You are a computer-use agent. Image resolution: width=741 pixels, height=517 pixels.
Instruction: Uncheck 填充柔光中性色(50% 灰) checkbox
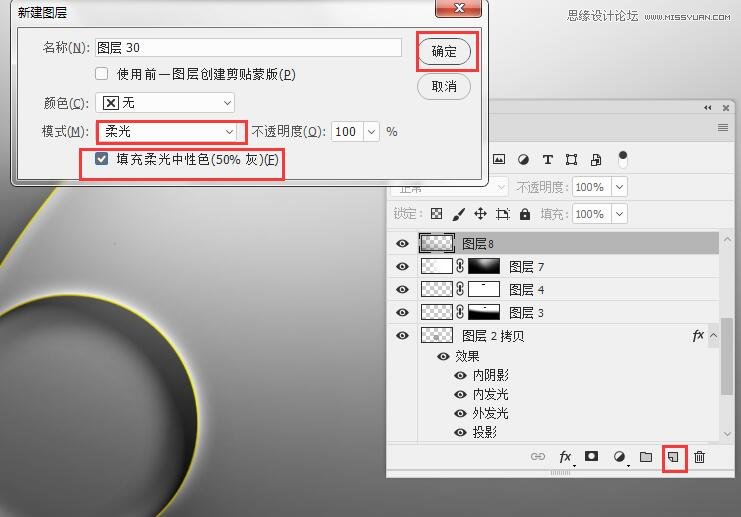tap(101, 159)
